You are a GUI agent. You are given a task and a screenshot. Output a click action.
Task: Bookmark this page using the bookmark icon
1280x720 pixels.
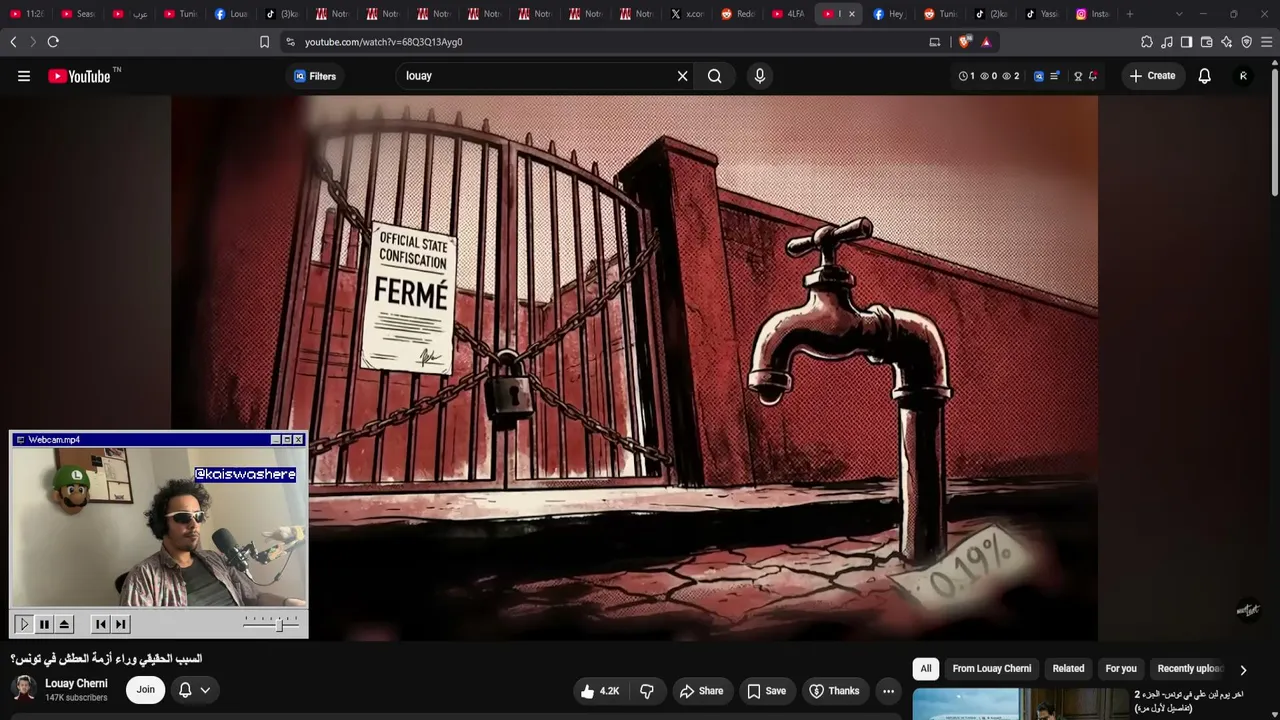tap(264, 42)
